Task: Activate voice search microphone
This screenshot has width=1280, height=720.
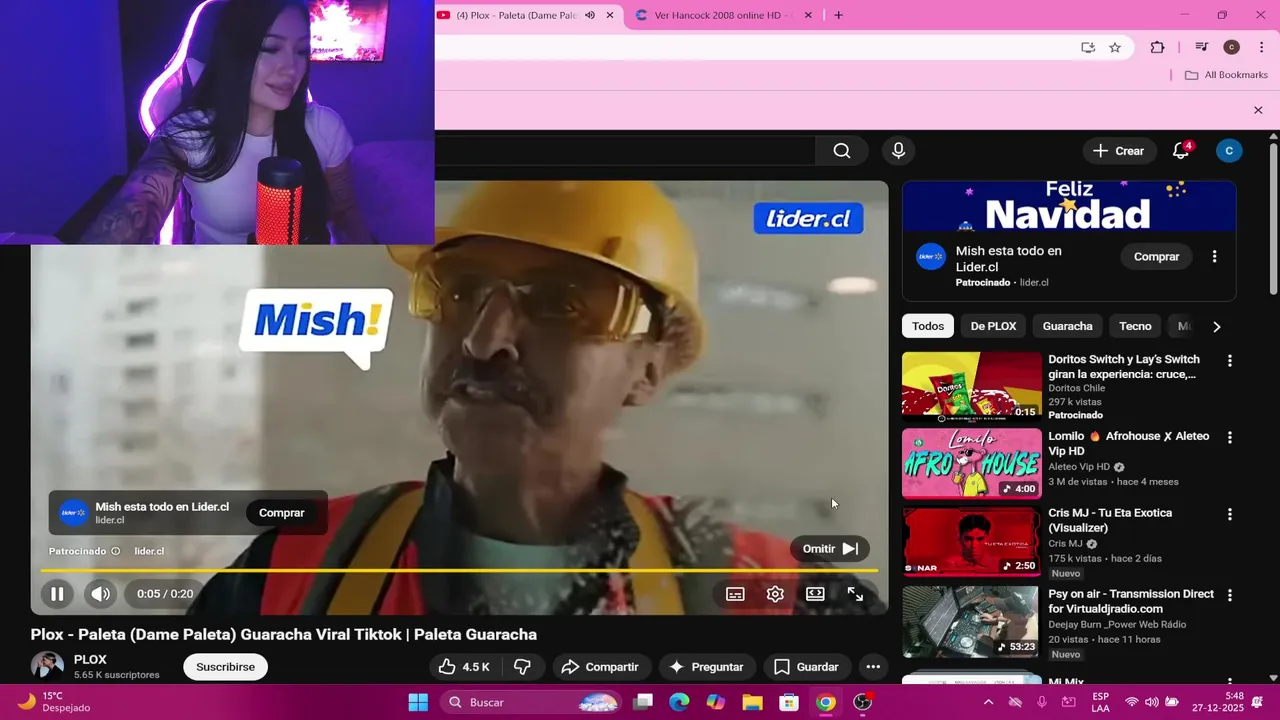Action: click(898, 151)
